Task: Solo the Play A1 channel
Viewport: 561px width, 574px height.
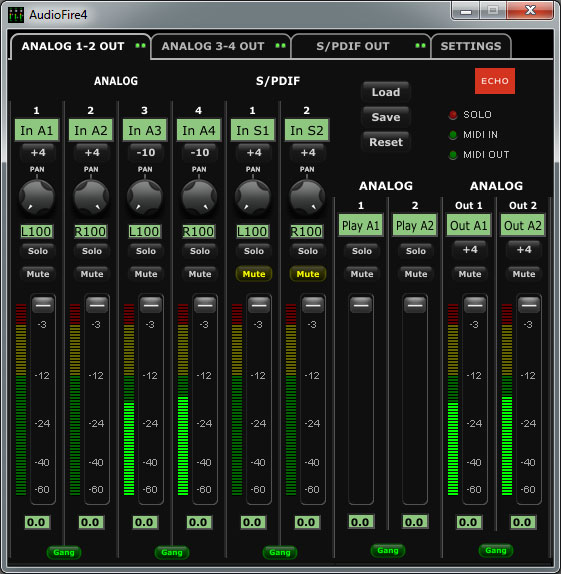Action: 361,251
